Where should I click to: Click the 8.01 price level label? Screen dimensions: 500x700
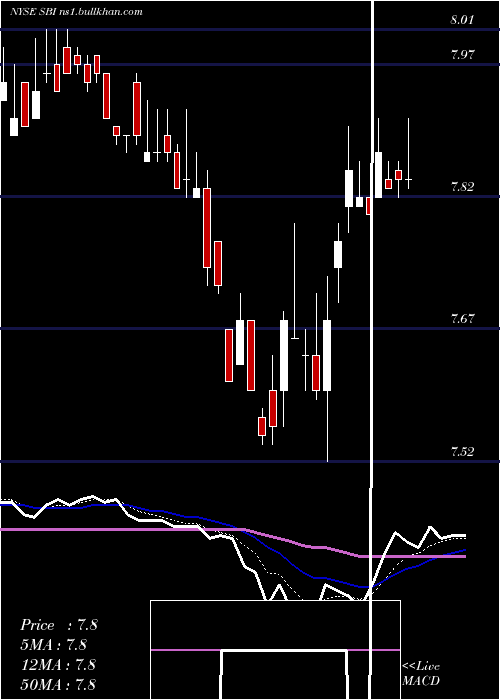pyautogui.click(x=462, y=20)
